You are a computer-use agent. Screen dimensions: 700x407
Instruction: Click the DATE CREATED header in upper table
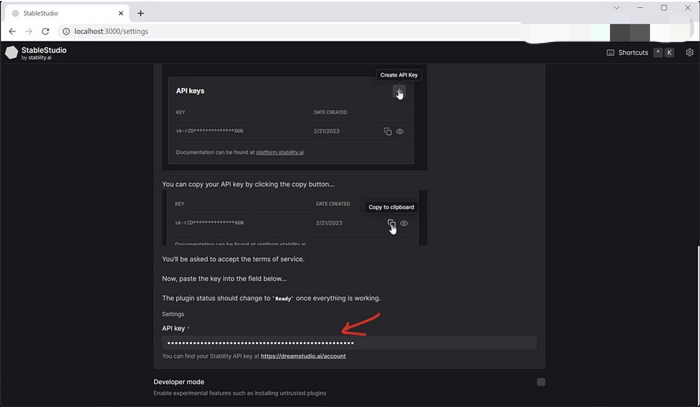click(330, 112)
